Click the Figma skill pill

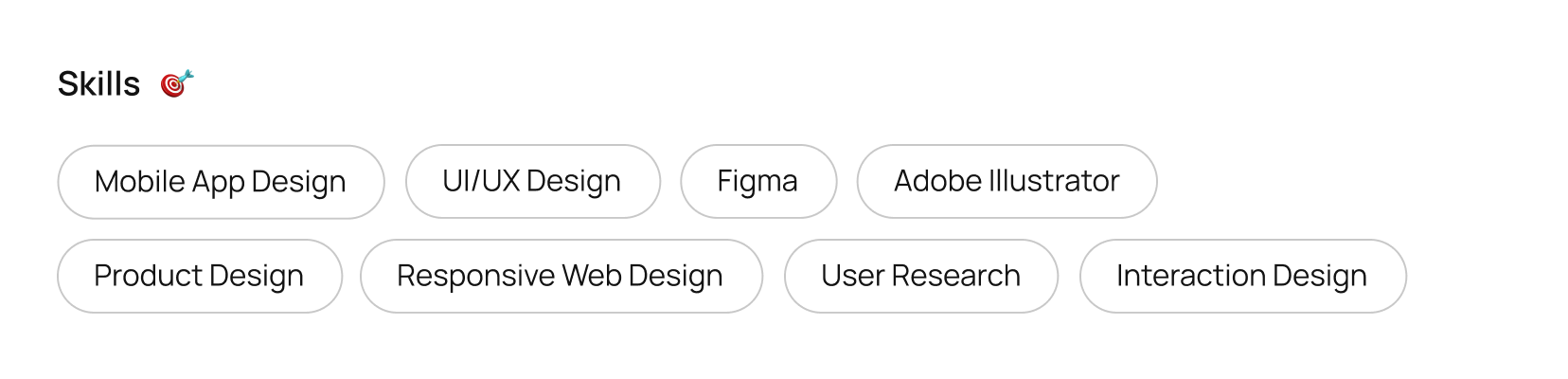pos(757,181)
